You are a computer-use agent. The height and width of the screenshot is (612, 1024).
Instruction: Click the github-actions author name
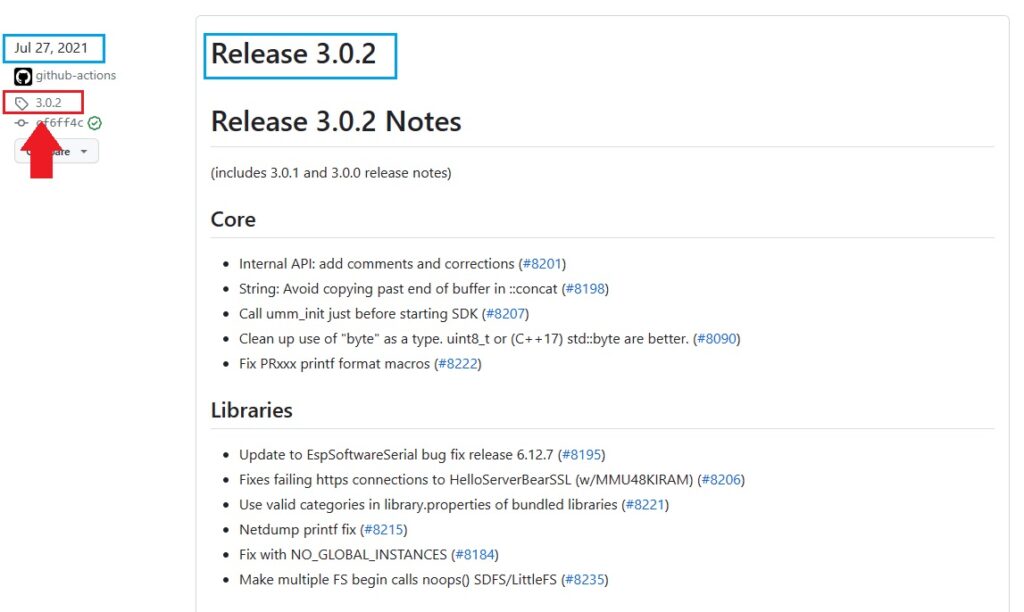coord(75,75)
